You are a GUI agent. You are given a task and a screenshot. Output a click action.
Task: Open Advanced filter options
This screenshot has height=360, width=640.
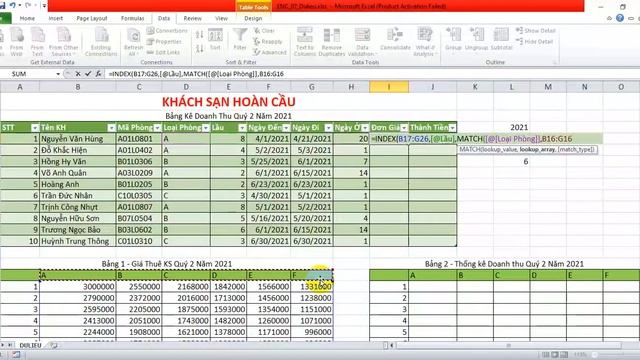(x=270, y=52)
